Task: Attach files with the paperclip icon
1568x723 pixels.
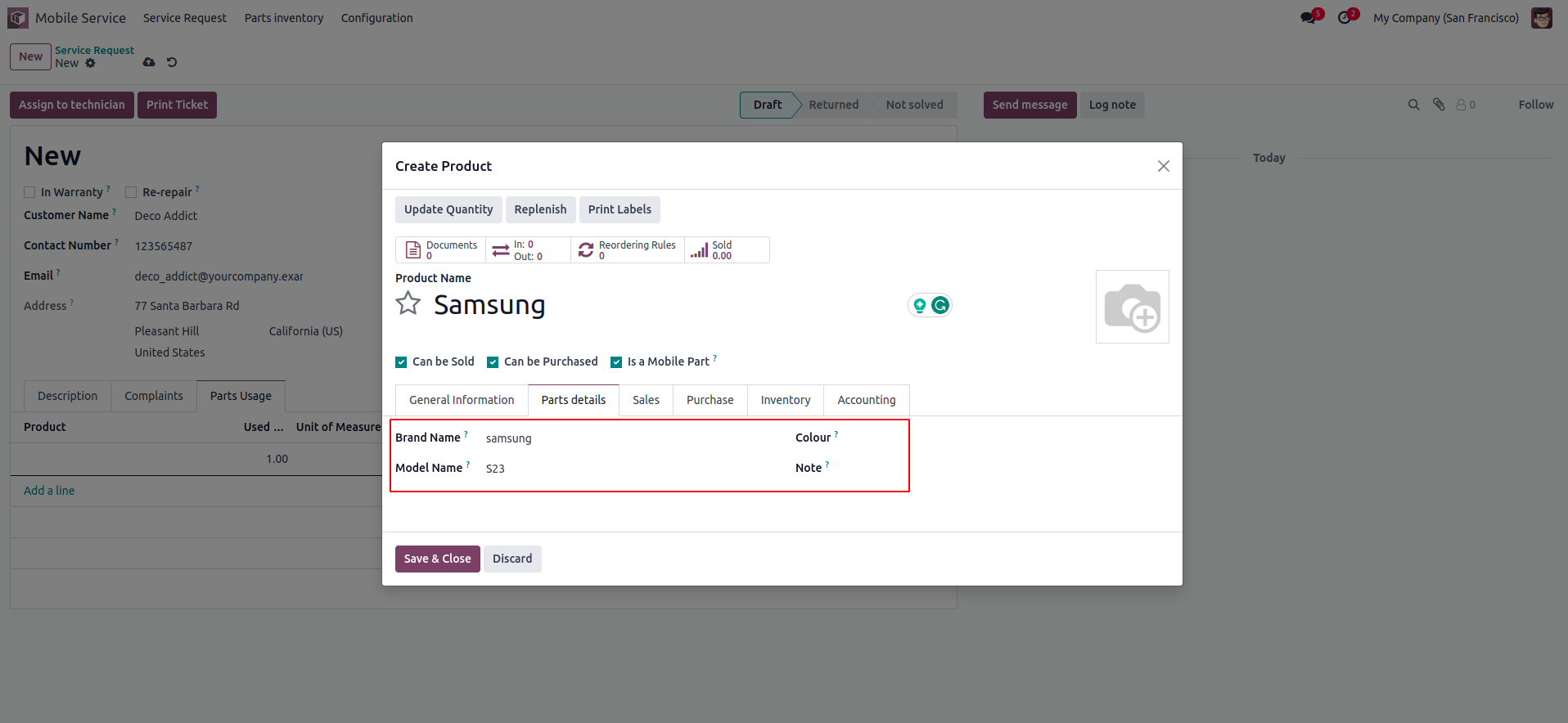Action: tap(1439, 105)
